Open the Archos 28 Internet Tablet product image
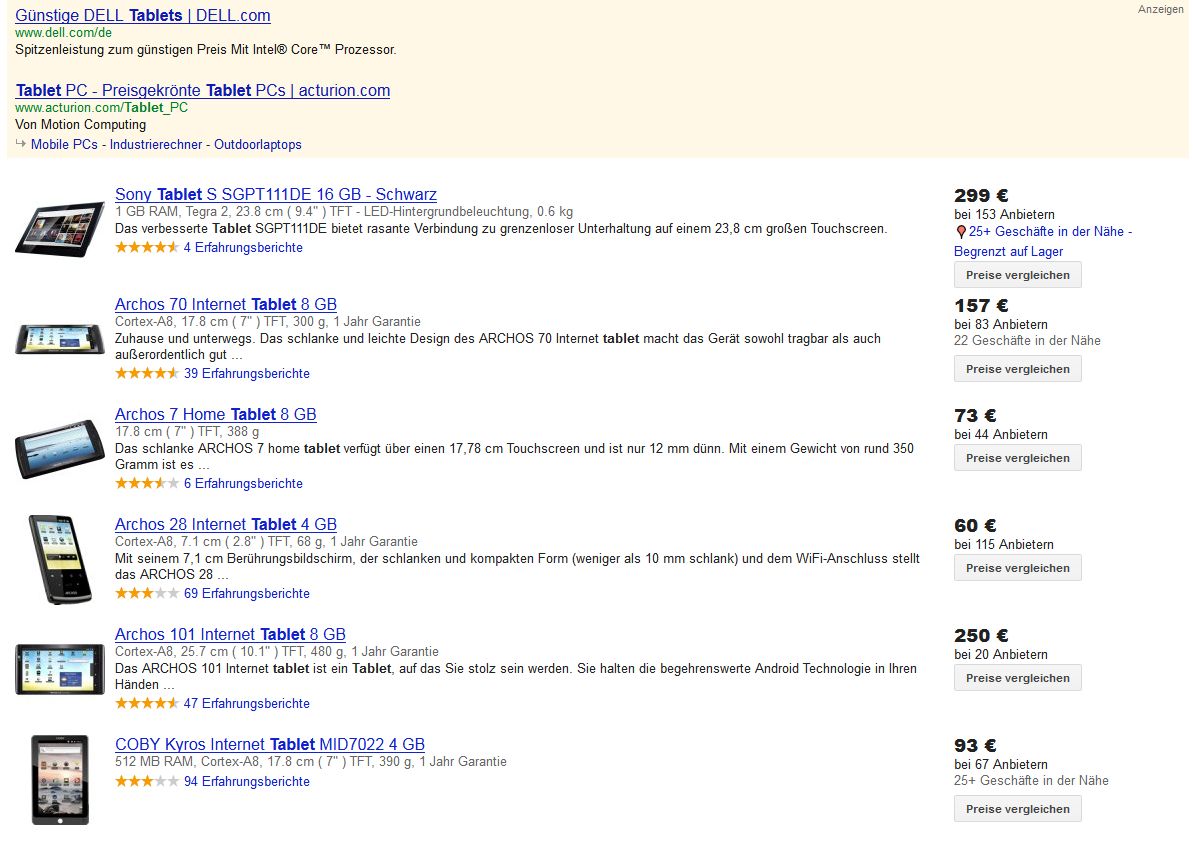 pos(60,560)
